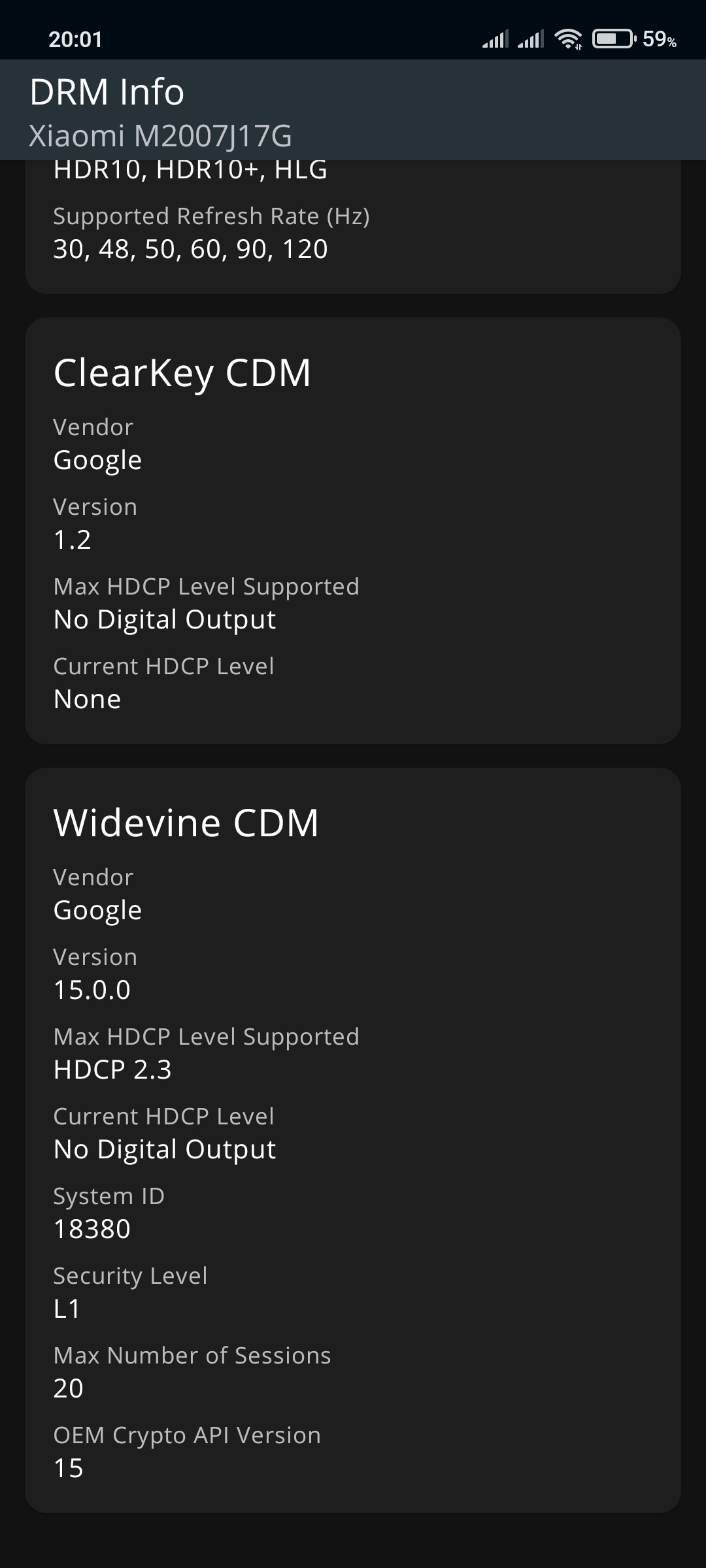The height and width of the screenshot is (1568, 706).
Task: Tap the 20:01 clock in status bar
Action: (x=76, y=39)
